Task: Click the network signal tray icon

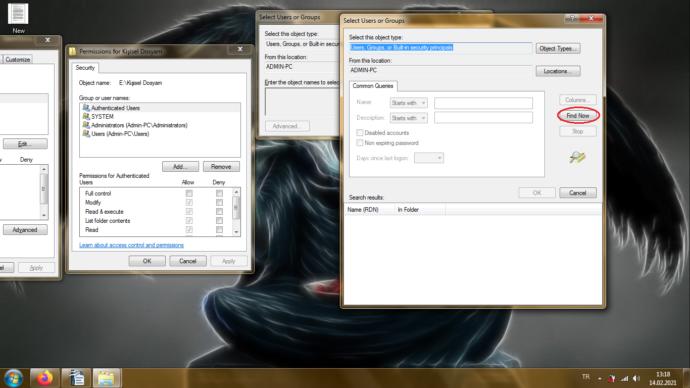Action: pyautogui.click(x=624, y=378)
